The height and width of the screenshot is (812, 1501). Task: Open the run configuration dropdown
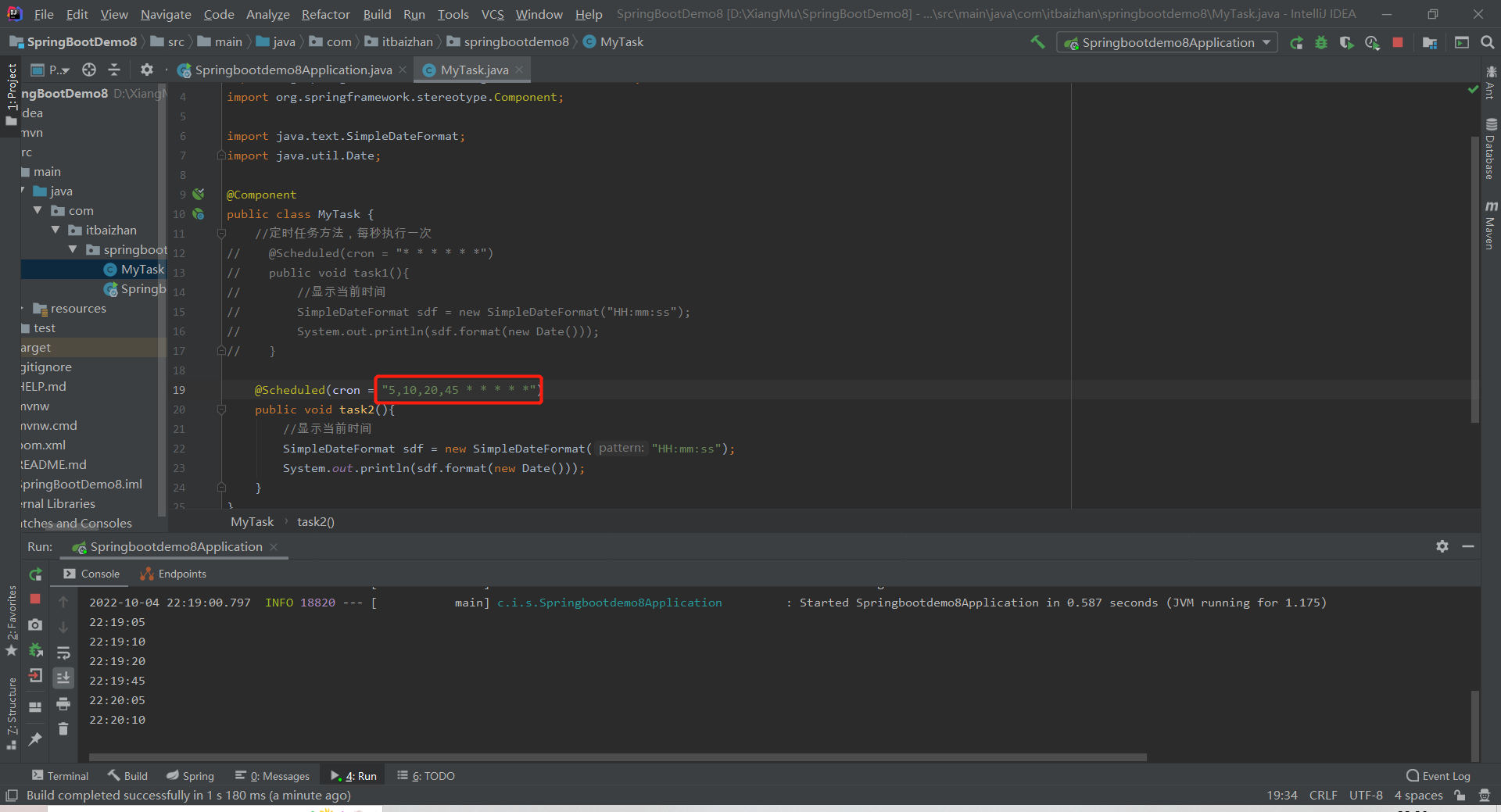coord(1167,43)
